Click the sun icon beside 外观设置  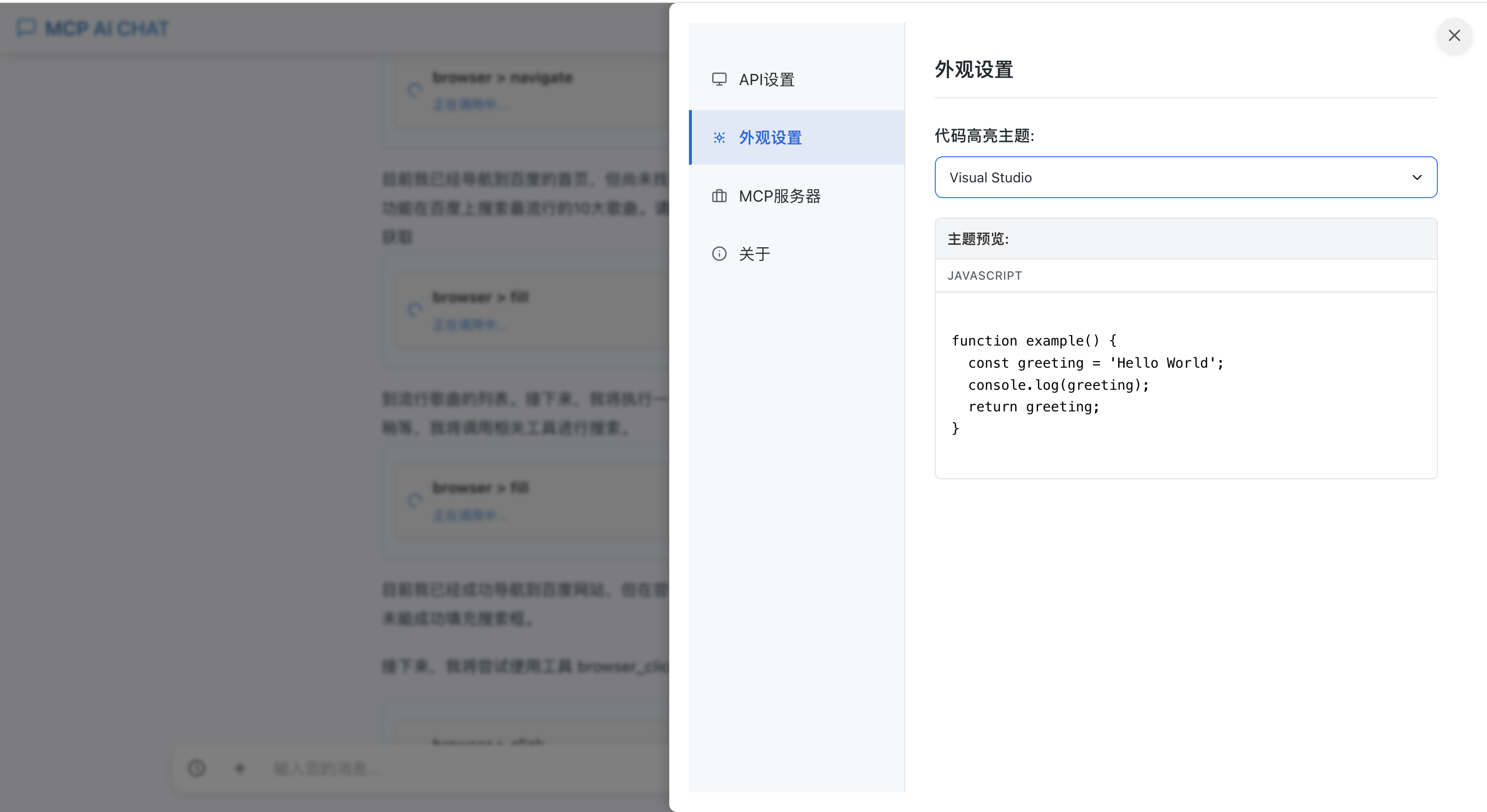719,138
